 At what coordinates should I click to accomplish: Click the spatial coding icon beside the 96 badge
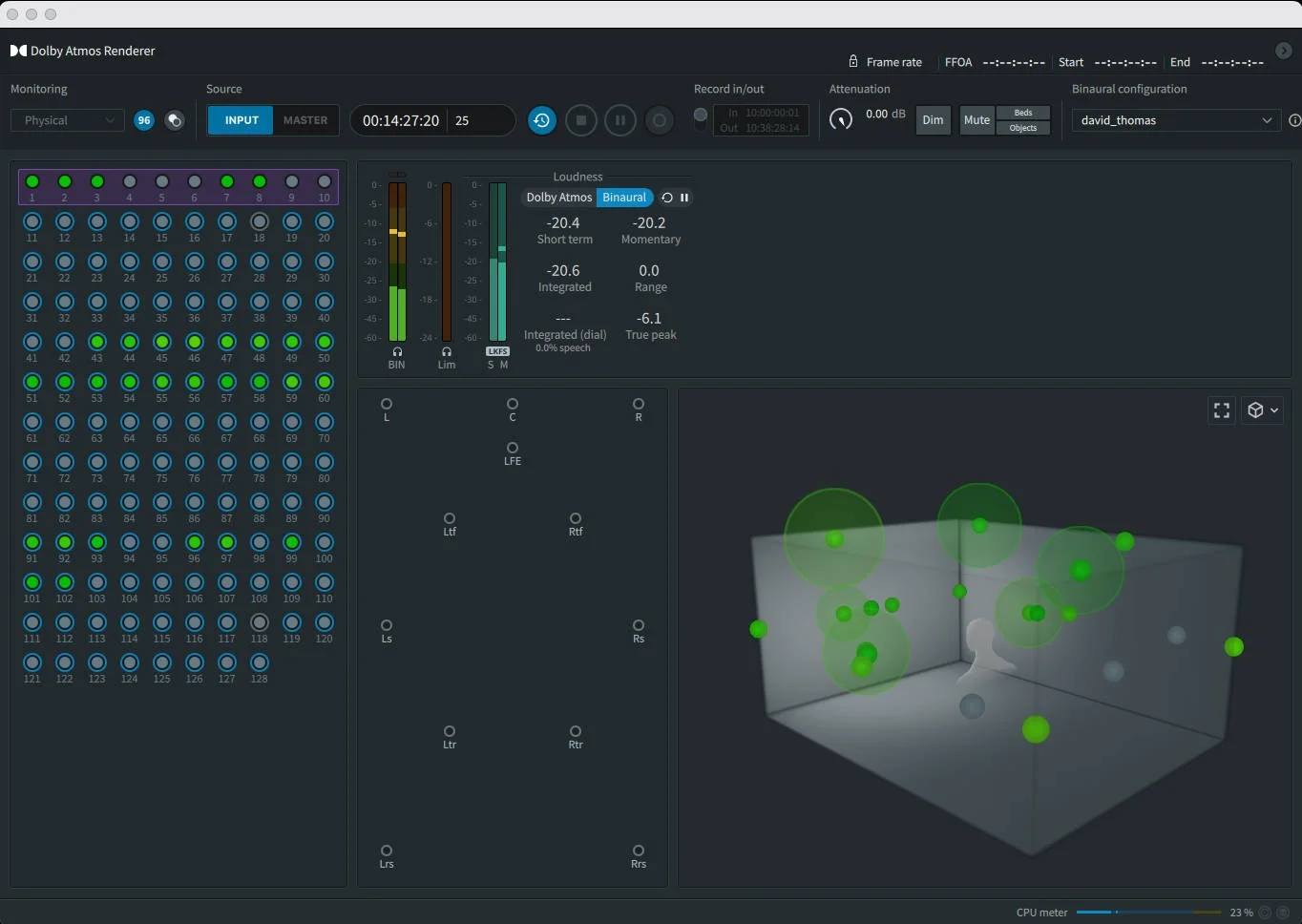coord(174,120)
